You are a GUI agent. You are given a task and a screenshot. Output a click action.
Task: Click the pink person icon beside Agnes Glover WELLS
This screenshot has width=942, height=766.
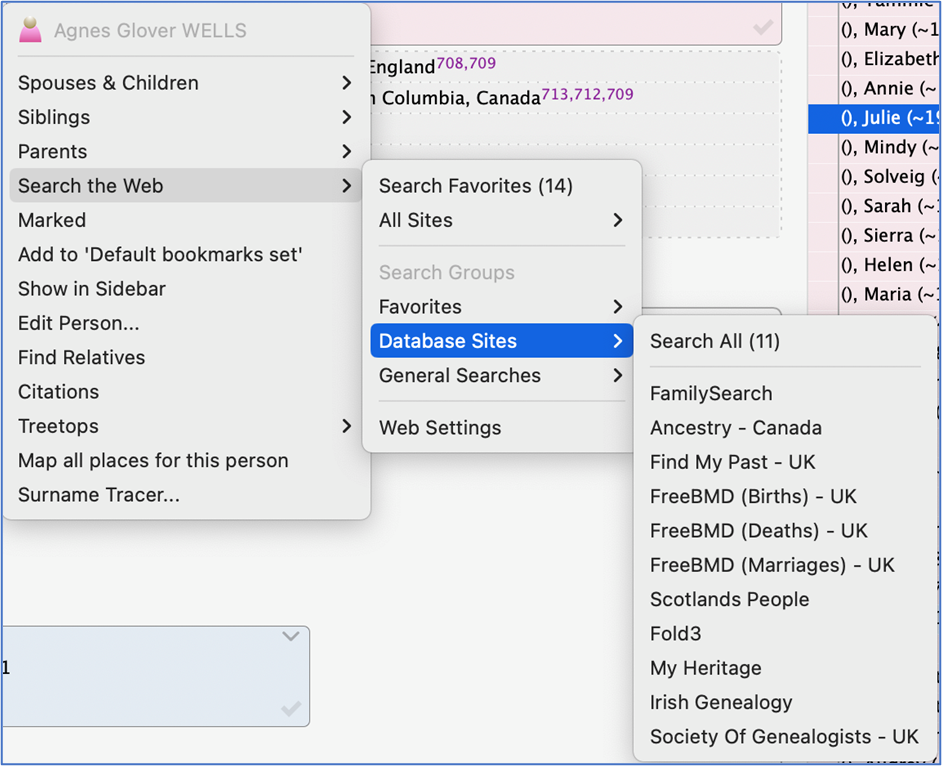click(x=31, y=31)
